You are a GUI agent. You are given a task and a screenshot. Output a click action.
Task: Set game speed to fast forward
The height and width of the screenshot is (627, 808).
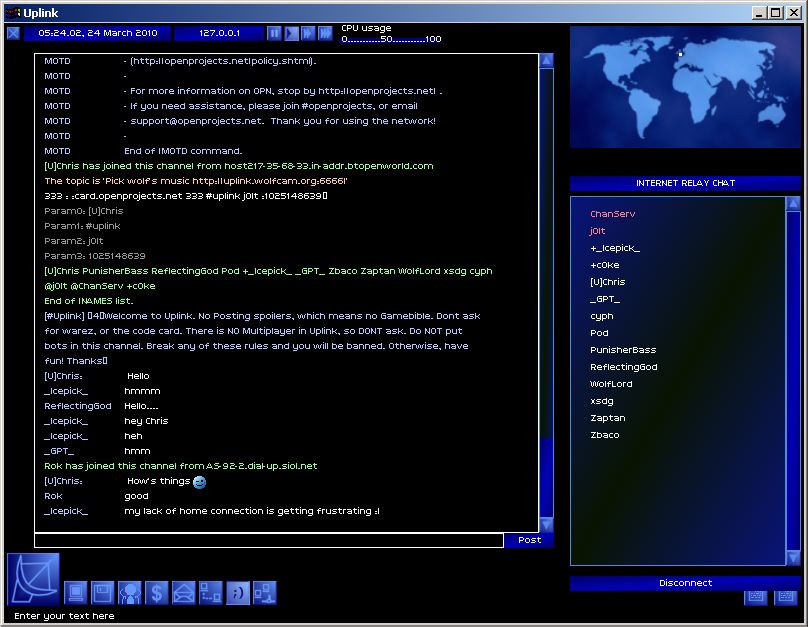[x=308, y=33]
